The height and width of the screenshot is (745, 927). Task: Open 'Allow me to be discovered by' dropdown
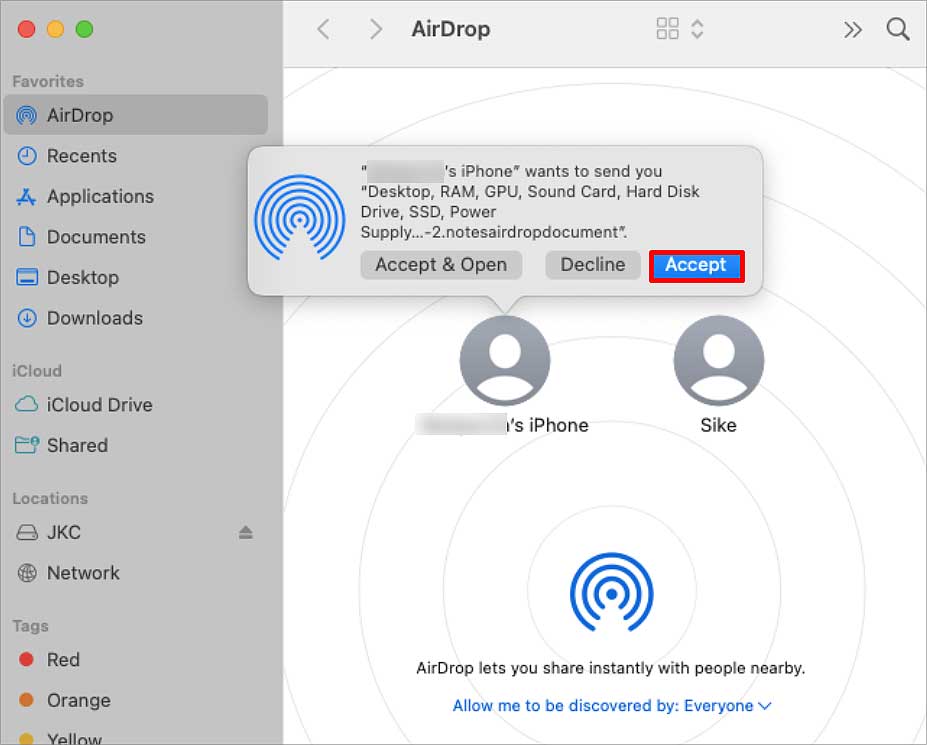click(x=612, y=706)
